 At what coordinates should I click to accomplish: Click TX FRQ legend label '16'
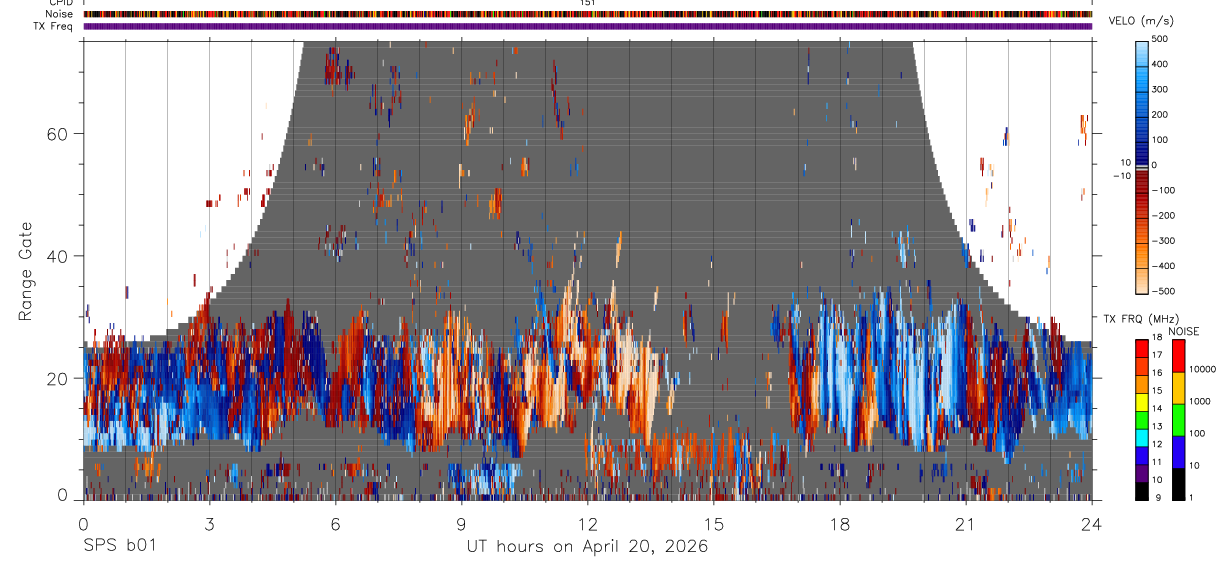(x=1158, y=373)
